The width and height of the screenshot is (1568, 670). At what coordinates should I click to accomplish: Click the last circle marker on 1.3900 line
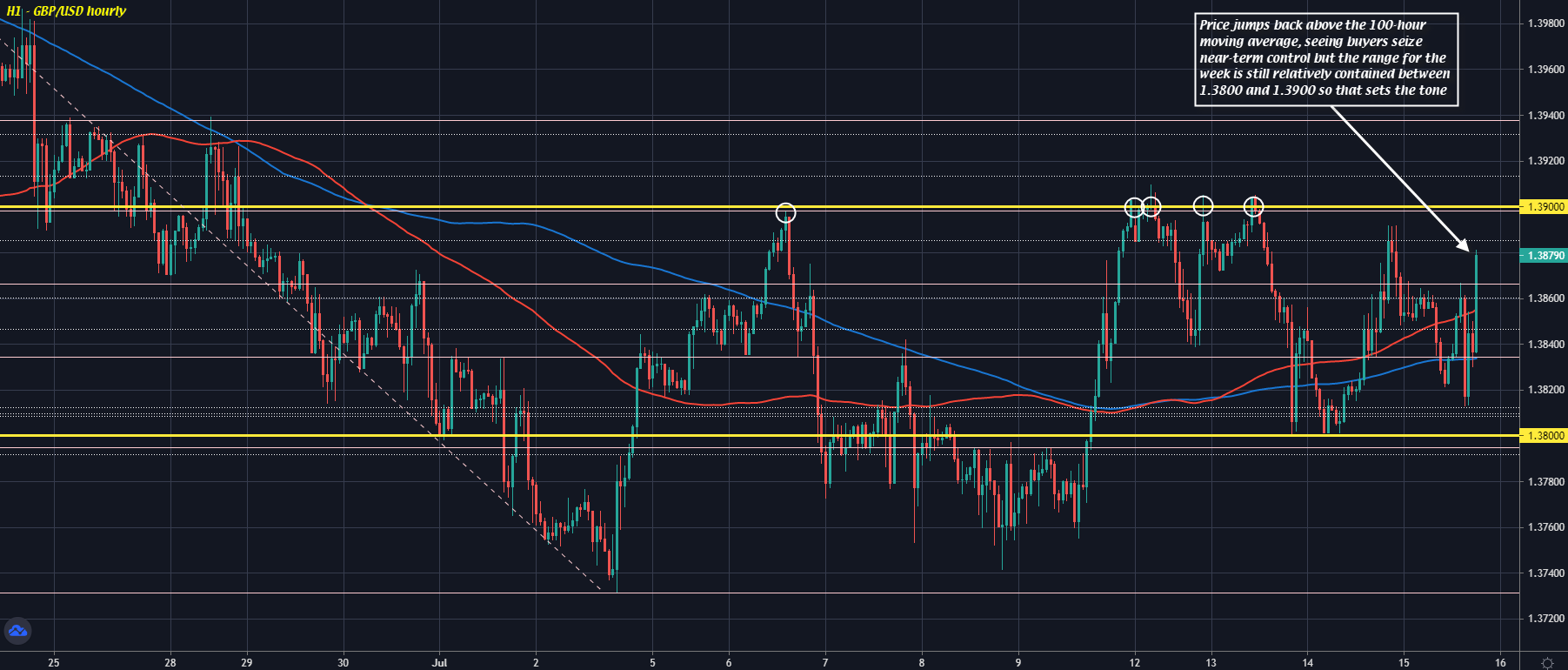click(1253, 206)
